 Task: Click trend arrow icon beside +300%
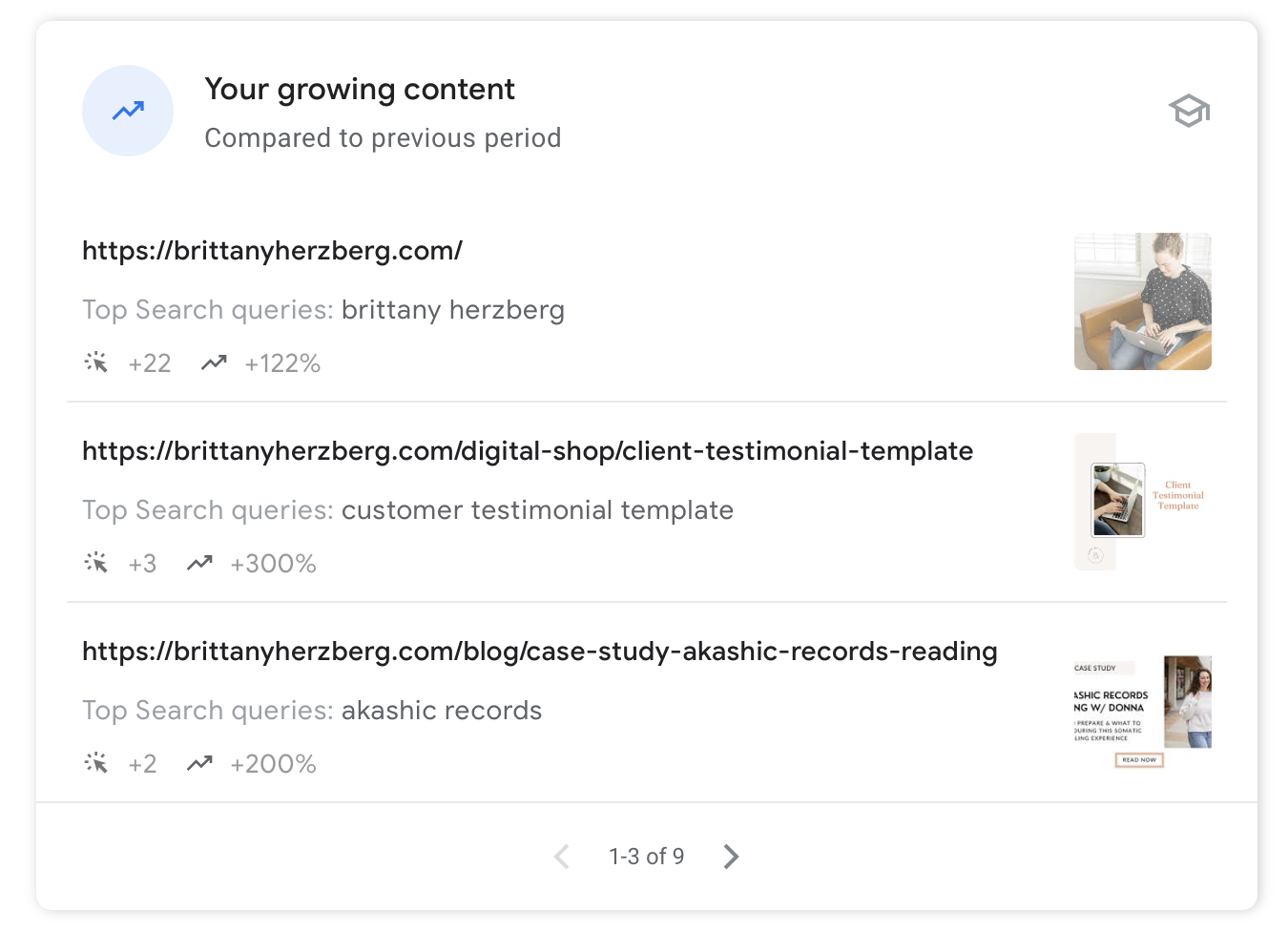point(199,564)
